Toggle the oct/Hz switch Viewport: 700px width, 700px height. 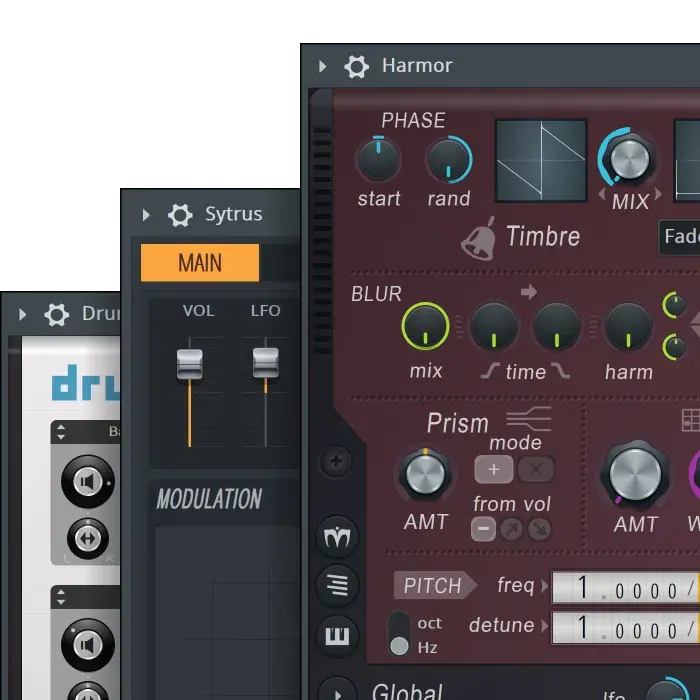(399, 634)
